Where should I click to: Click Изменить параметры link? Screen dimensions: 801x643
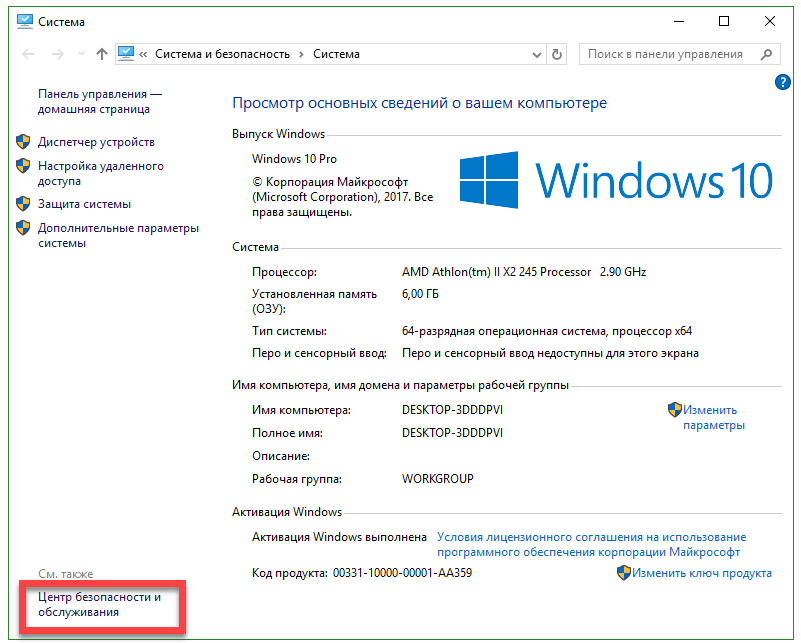714,418
